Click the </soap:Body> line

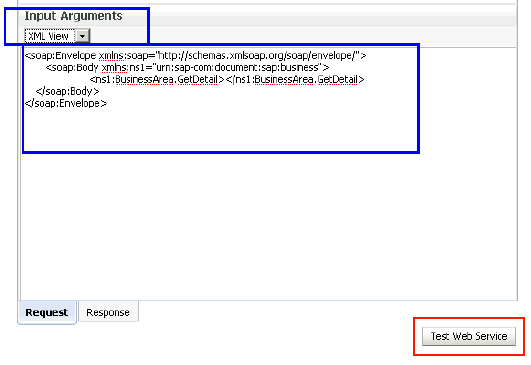point(67,91)
